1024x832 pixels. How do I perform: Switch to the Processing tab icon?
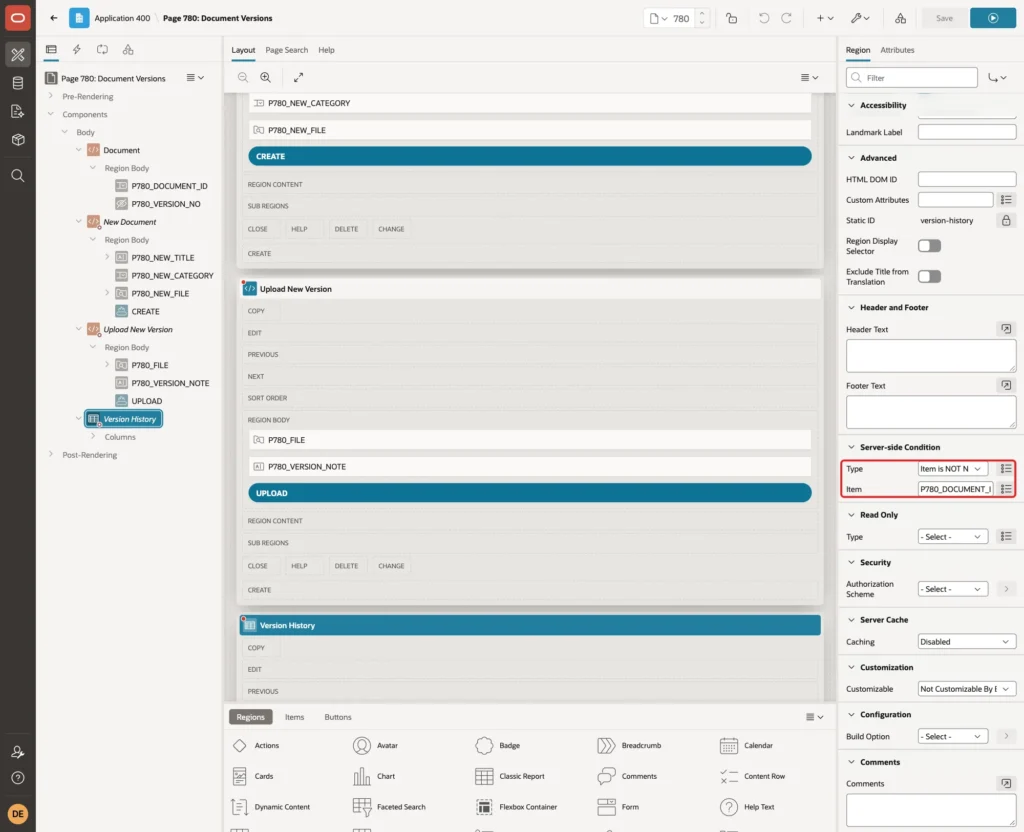click(x=102, y=50)
